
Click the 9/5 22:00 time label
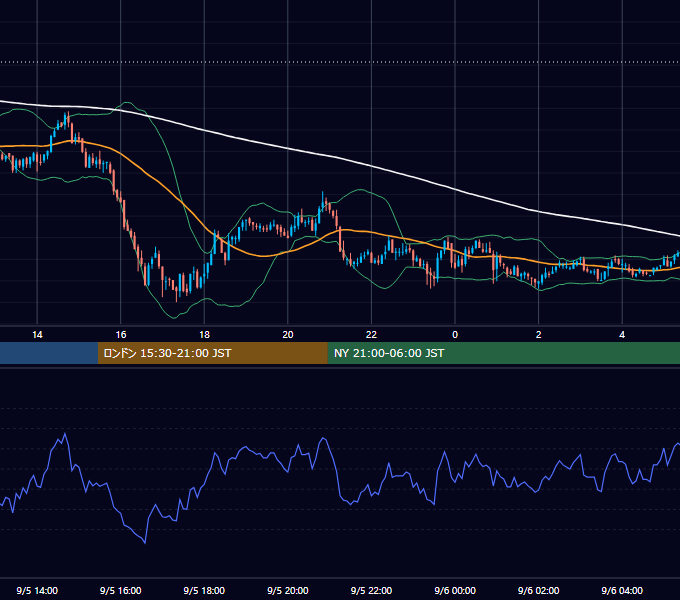(x=371, y=590)
